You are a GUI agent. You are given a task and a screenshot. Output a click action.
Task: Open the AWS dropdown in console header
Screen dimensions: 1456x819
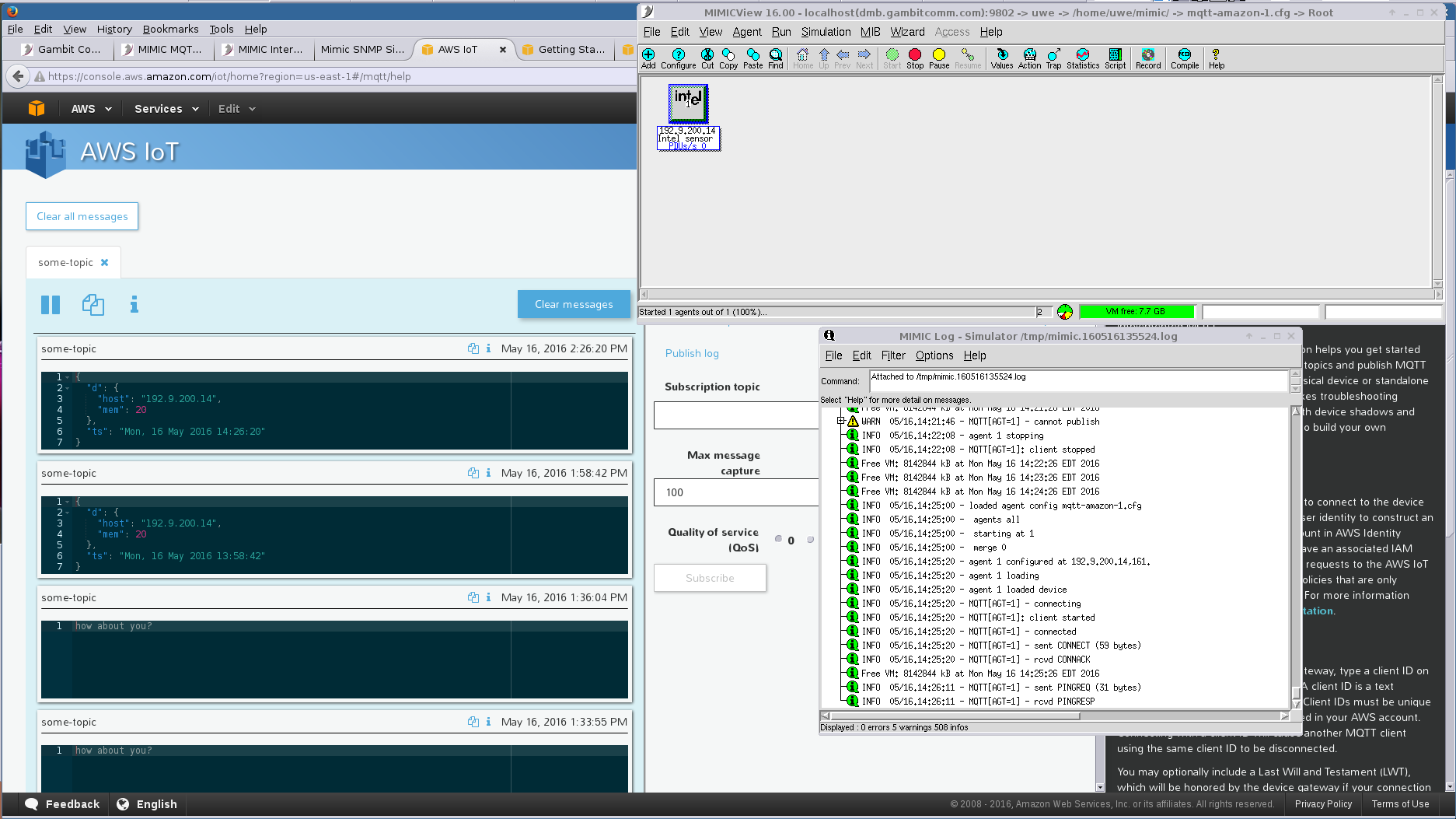click(91, 109)
